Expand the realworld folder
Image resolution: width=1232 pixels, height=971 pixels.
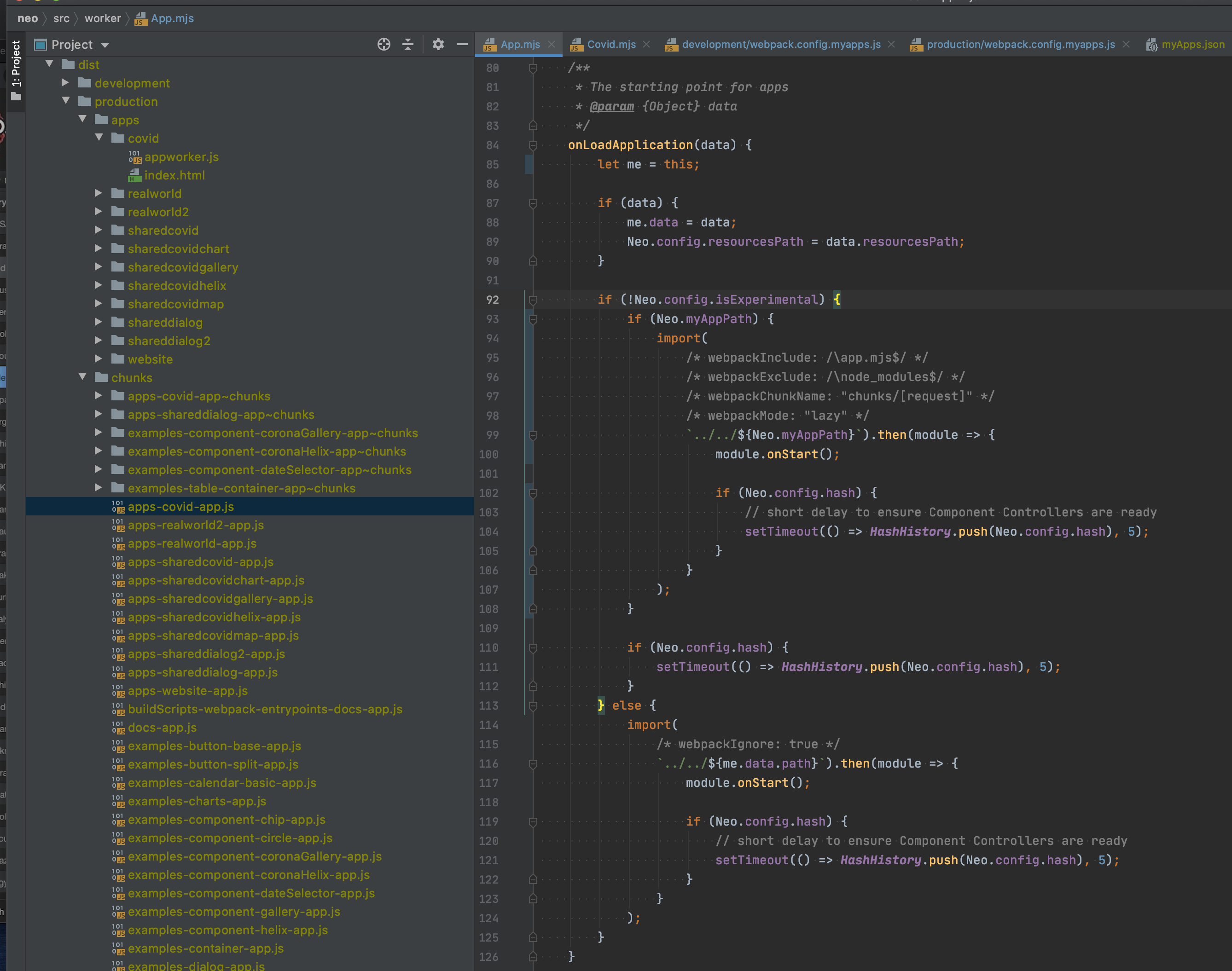(x=99, y=193)
